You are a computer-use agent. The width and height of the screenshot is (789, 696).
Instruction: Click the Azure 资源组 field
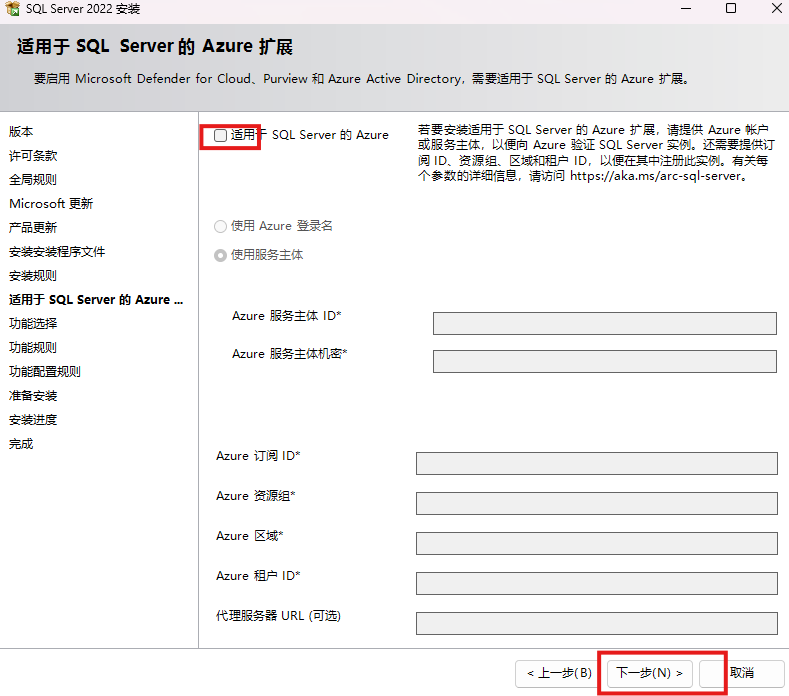pos(596,503)
